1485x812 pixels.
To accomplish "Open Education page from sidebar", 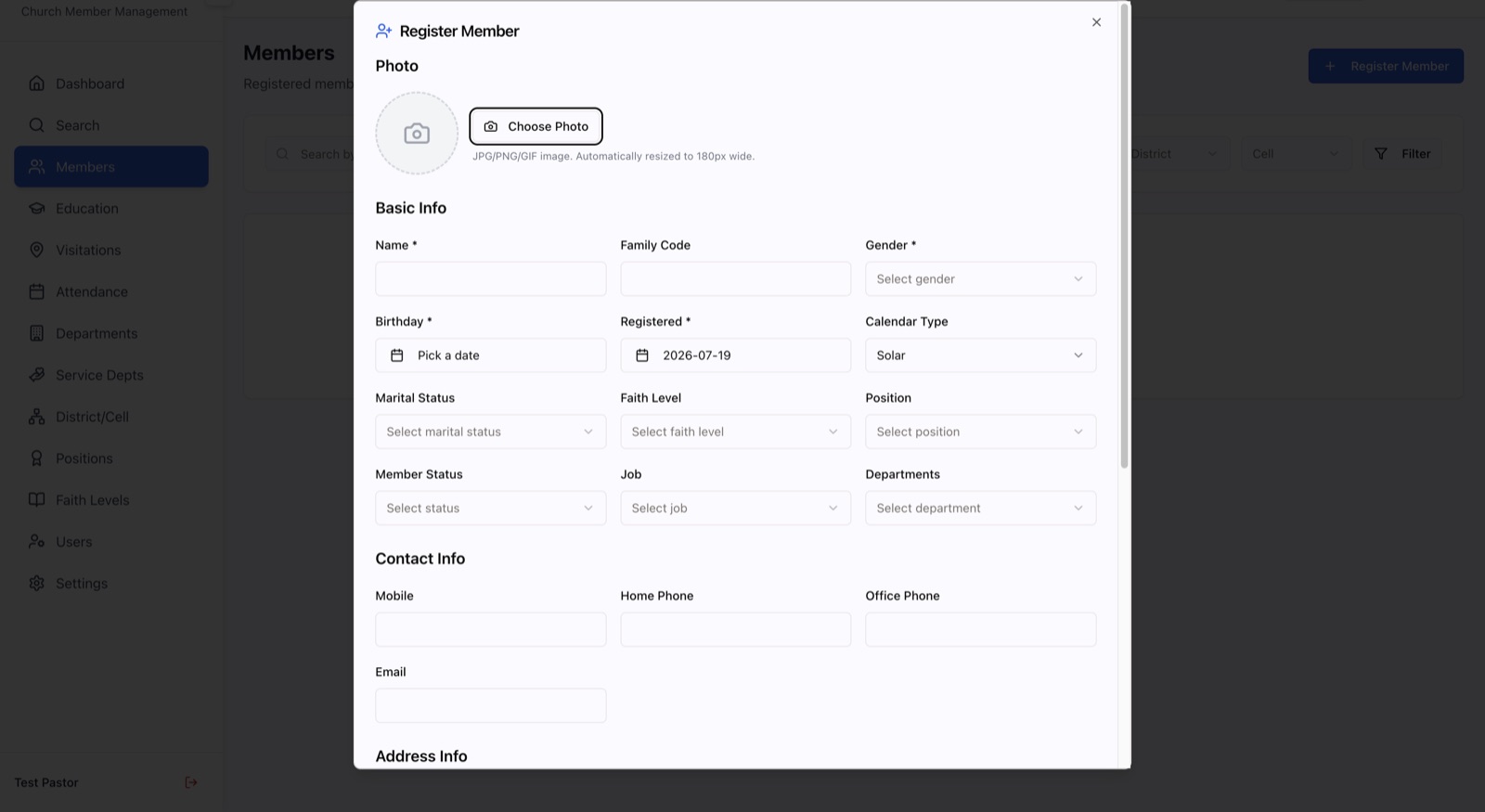I will 111,209.
